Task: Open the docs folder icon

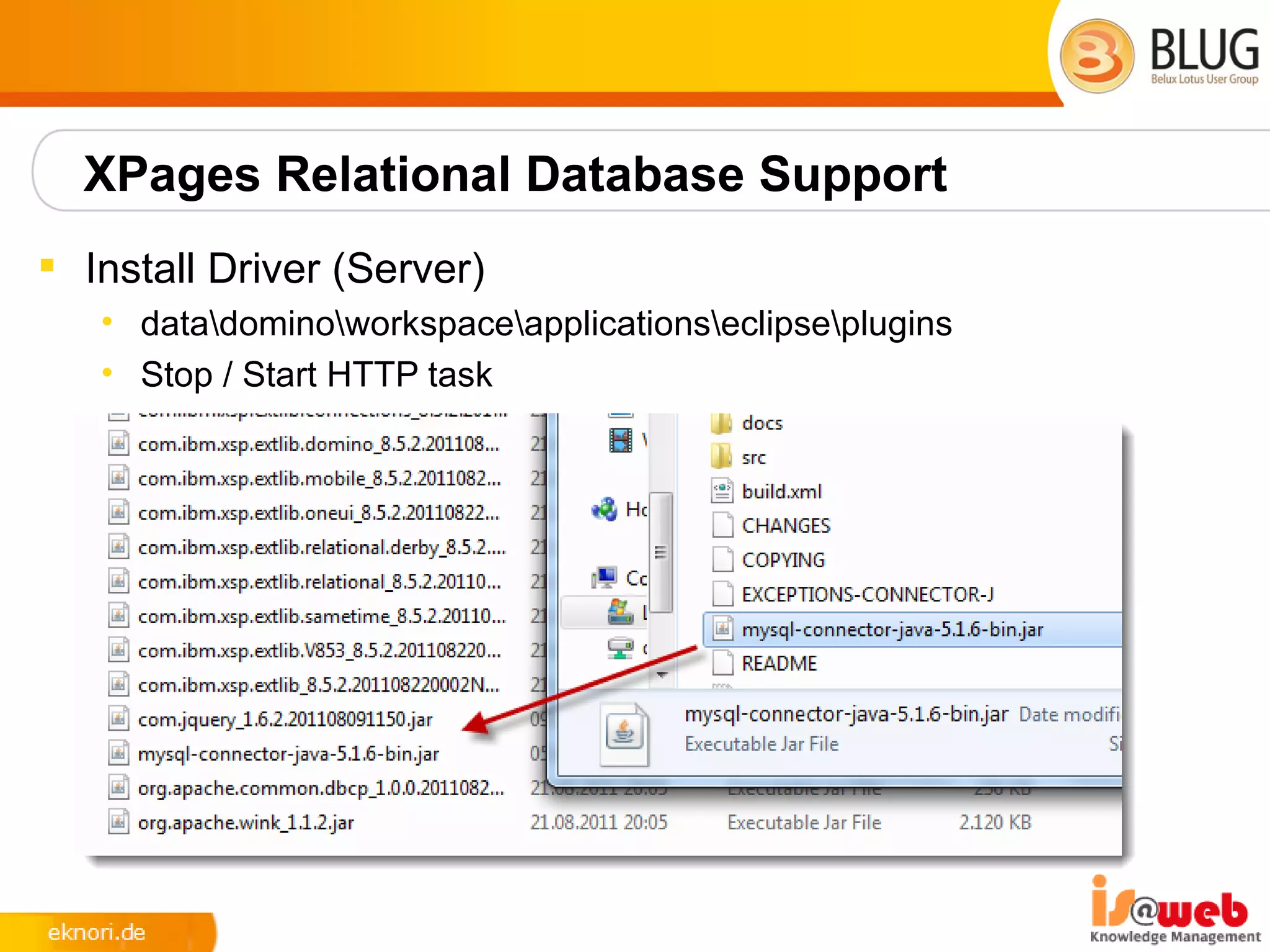Action: 721,423
